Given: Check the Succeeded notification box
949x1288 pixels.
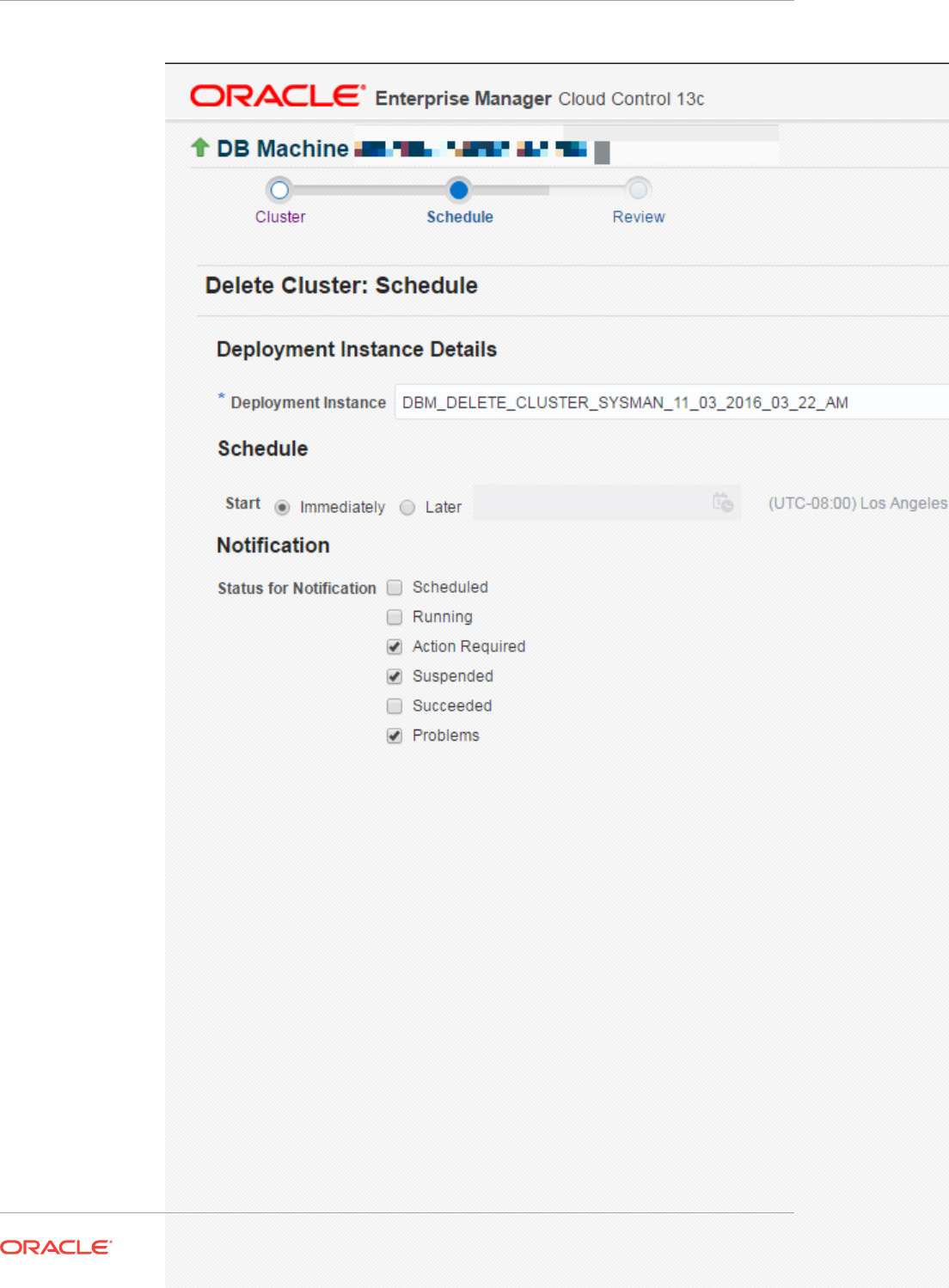Looking at the screenshot, I should [395, 706].
